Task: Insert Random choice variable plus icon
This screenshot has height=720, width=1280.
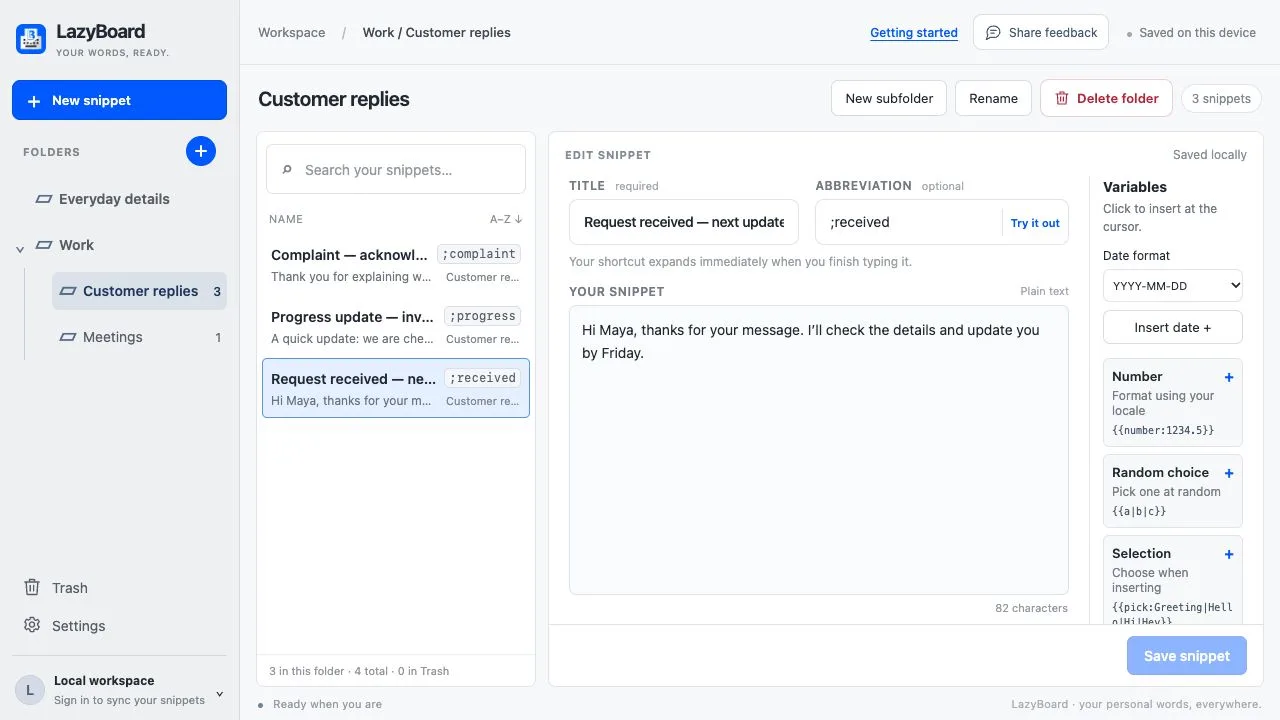Action: coord(1229,473)
